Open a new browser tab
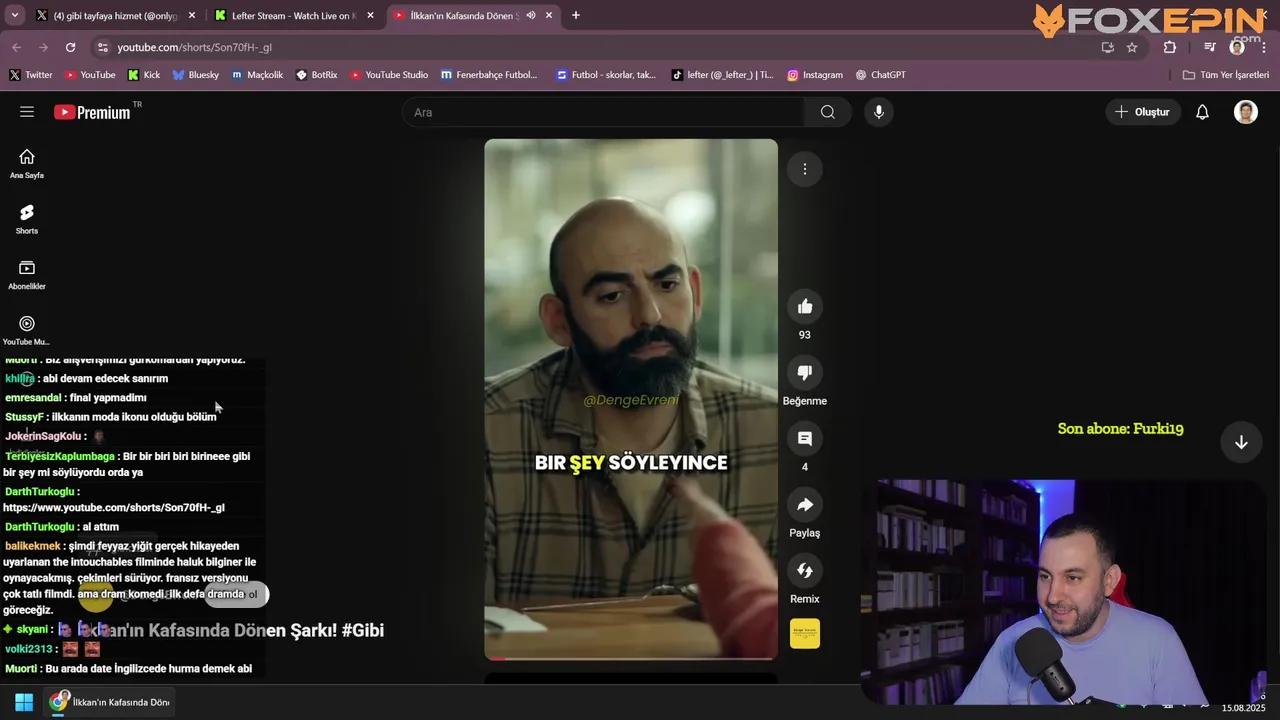This screenshot has width=1280, height=720. click(576, 15)
